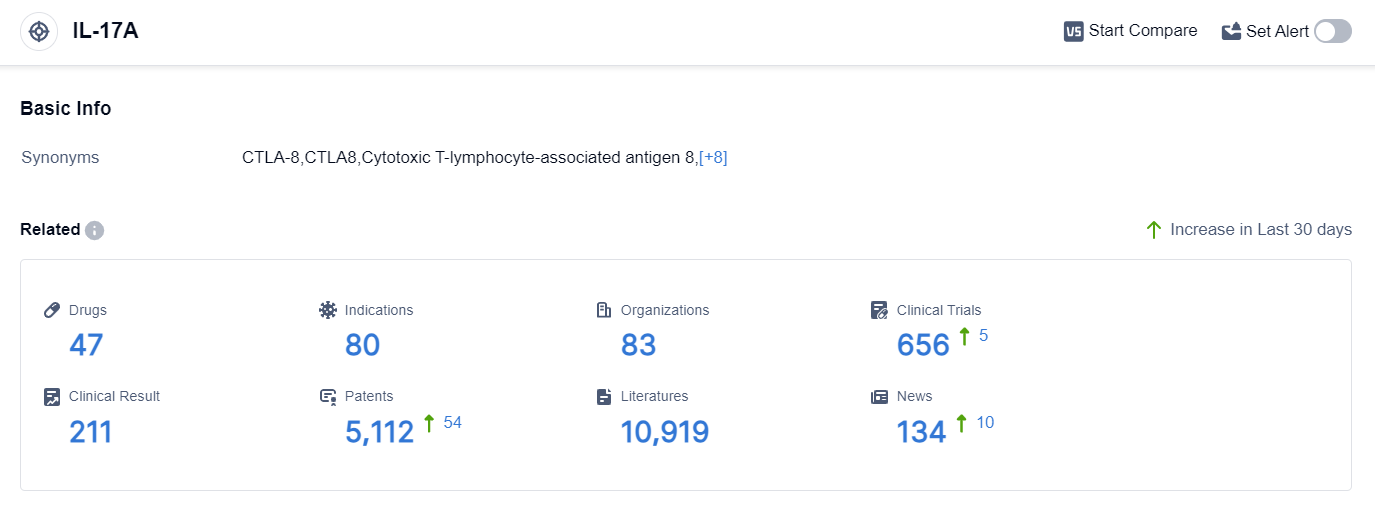Click the Indications virus icon
Screen dimensions: 1375x514
(x=328, y=310)
